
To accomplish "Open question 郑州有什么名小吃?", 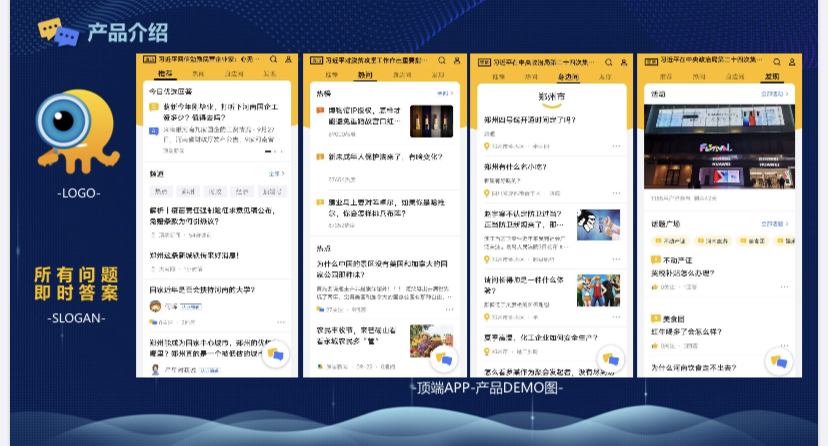I will [515, 167].
